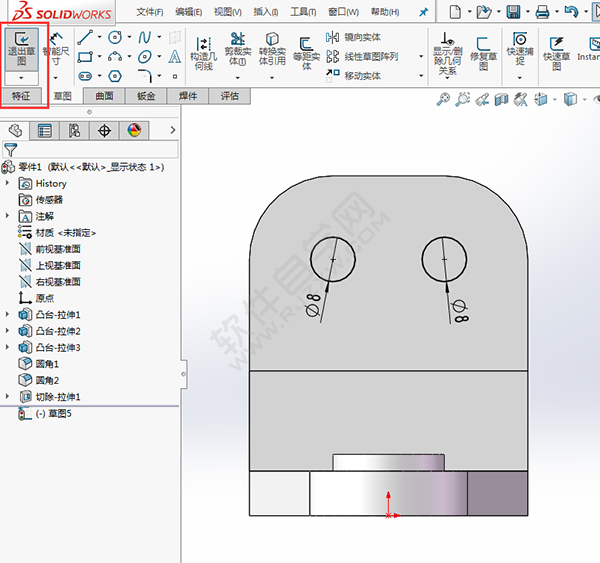Select the Sketch Fillet tool
Viewport: 600px width, 563px height.
tap(145, 76)
